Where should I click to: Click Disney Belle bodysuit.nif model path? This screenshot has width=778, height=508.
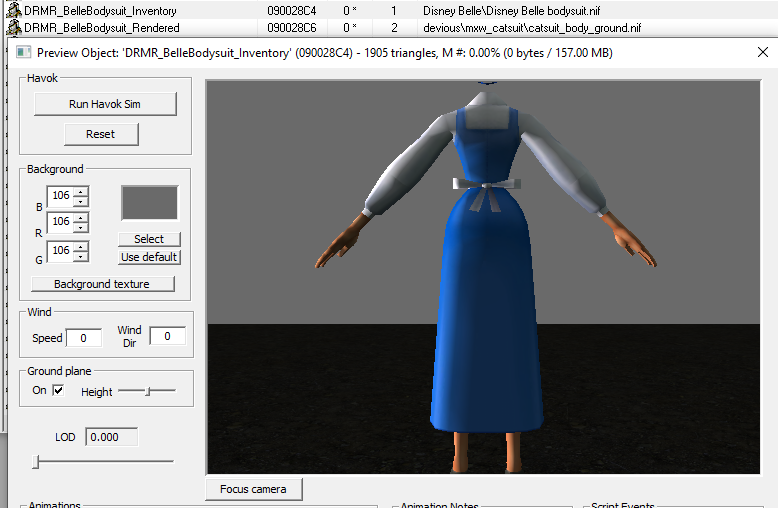pyautogui.click(x=512, y=10)
